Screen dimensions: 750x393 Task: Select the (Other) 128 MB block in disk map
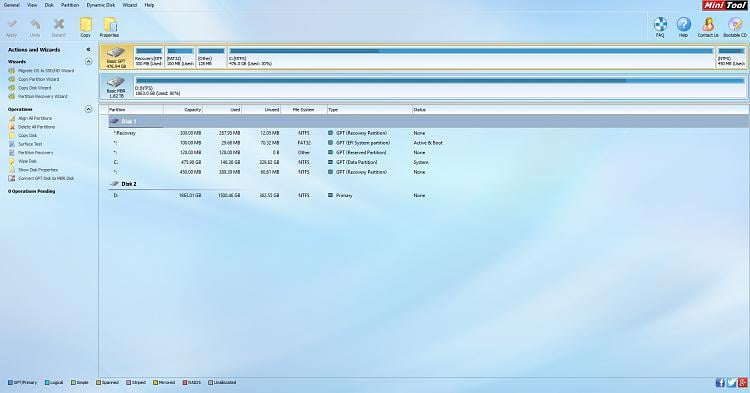pos(211,57)
